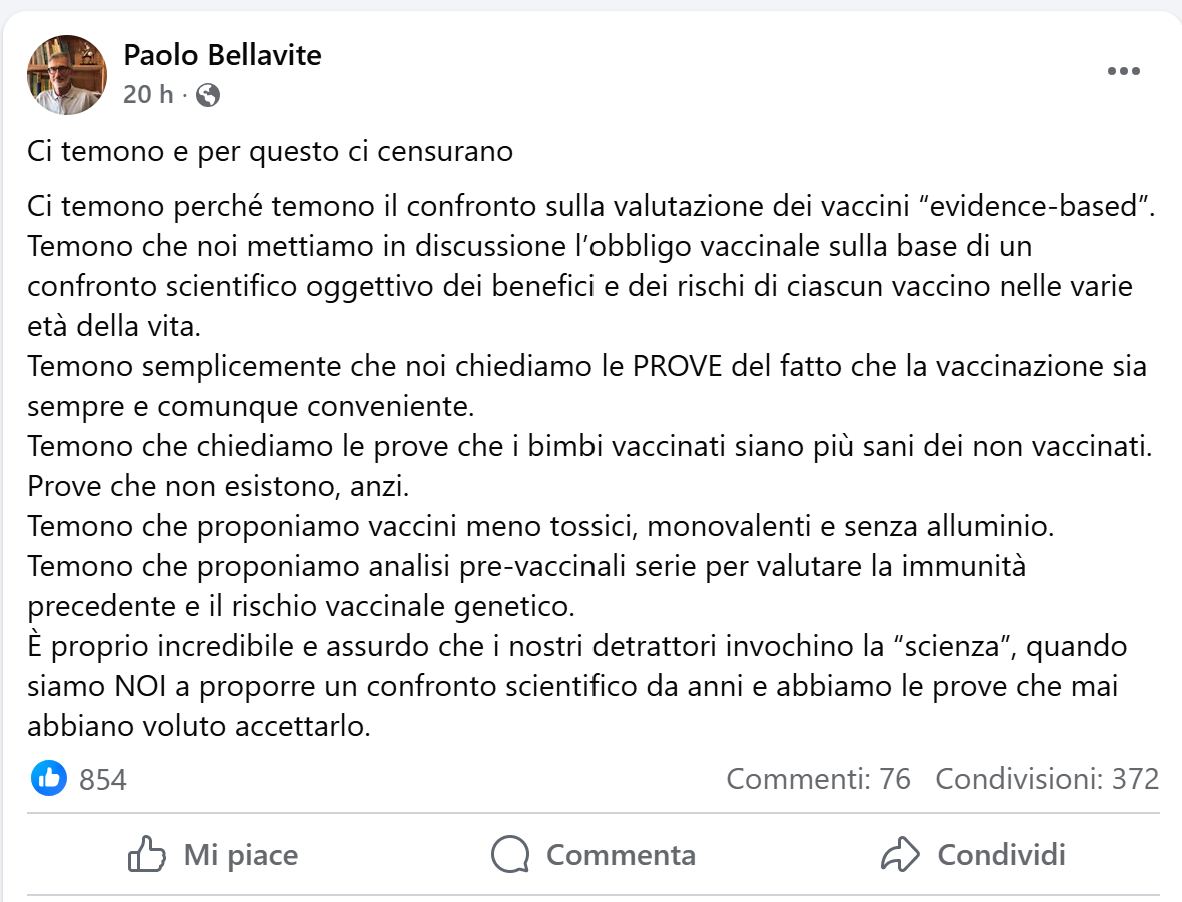The height and width of the screenshot is (902, 1182).
Task: Click the word PROVE in the post
Action: (677, 366)
